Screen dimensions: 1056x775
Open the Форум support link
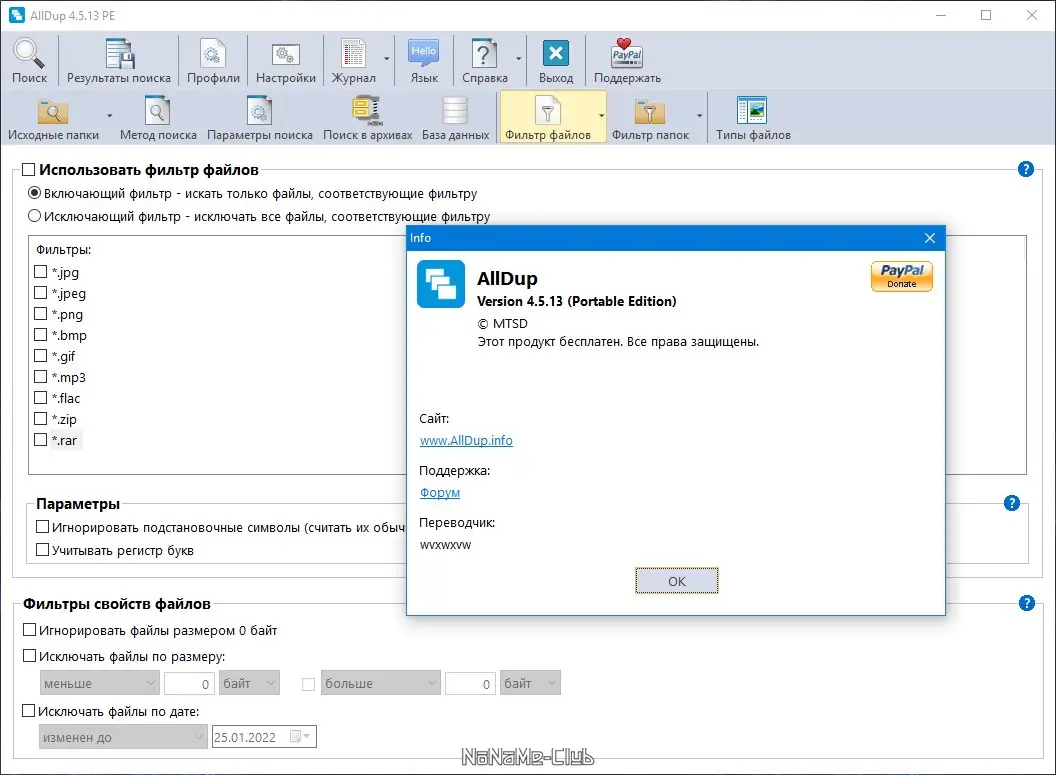click(440, 492)
